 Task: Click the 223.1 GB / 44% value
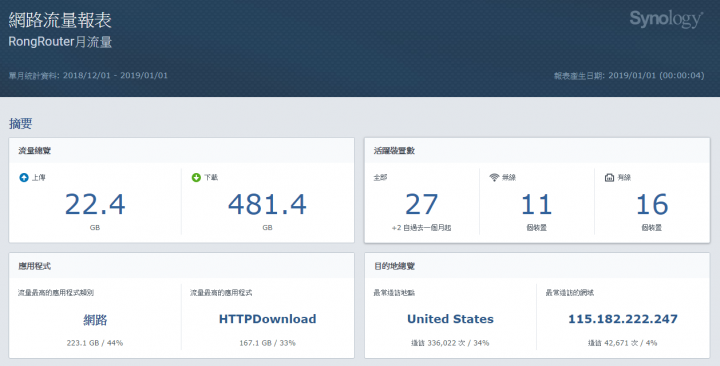(95, 343)
